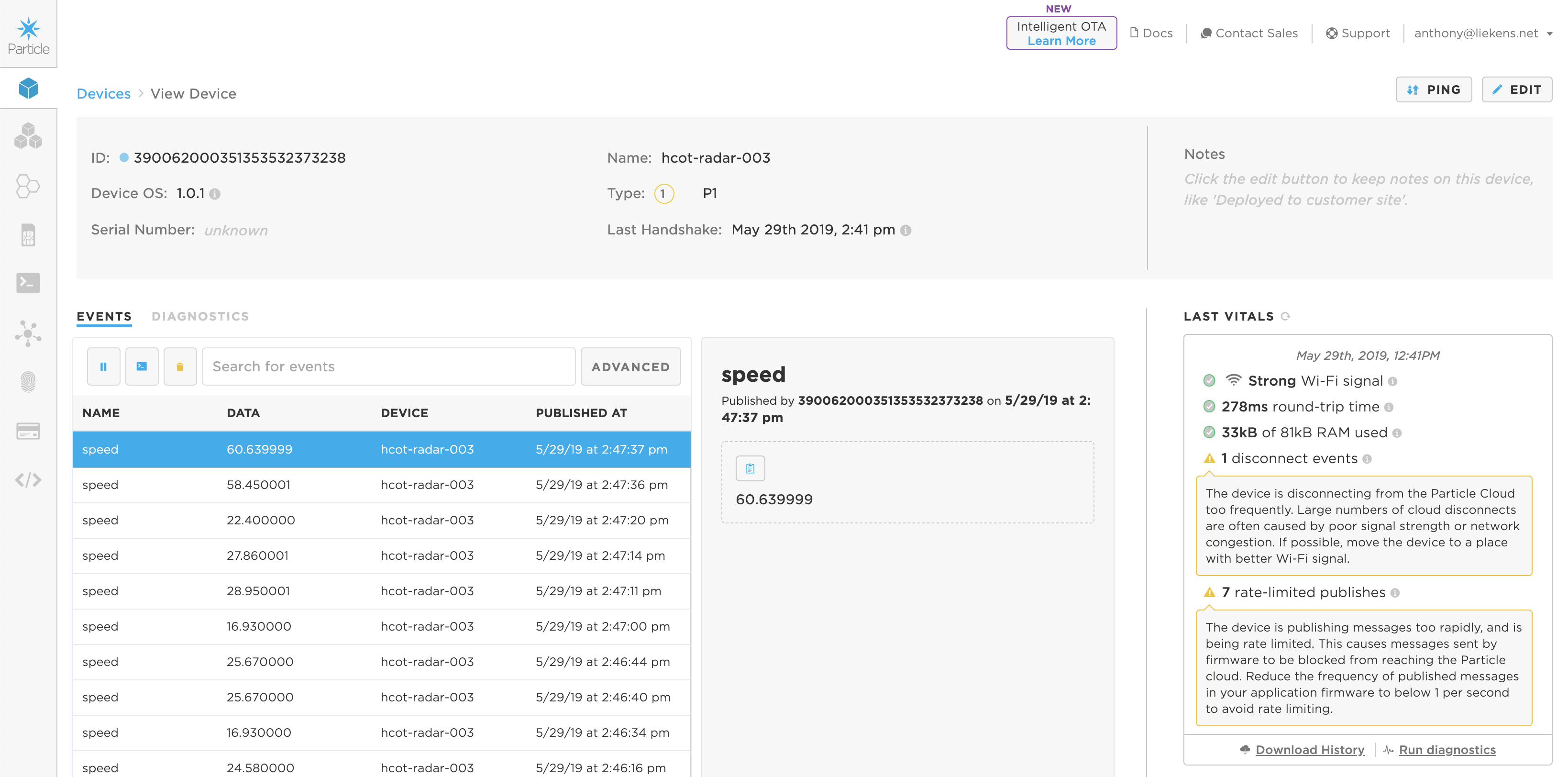1568x777 pixels.
Task: Click the Search for events field
Action: pyautogui.click(x=388, y=366)
